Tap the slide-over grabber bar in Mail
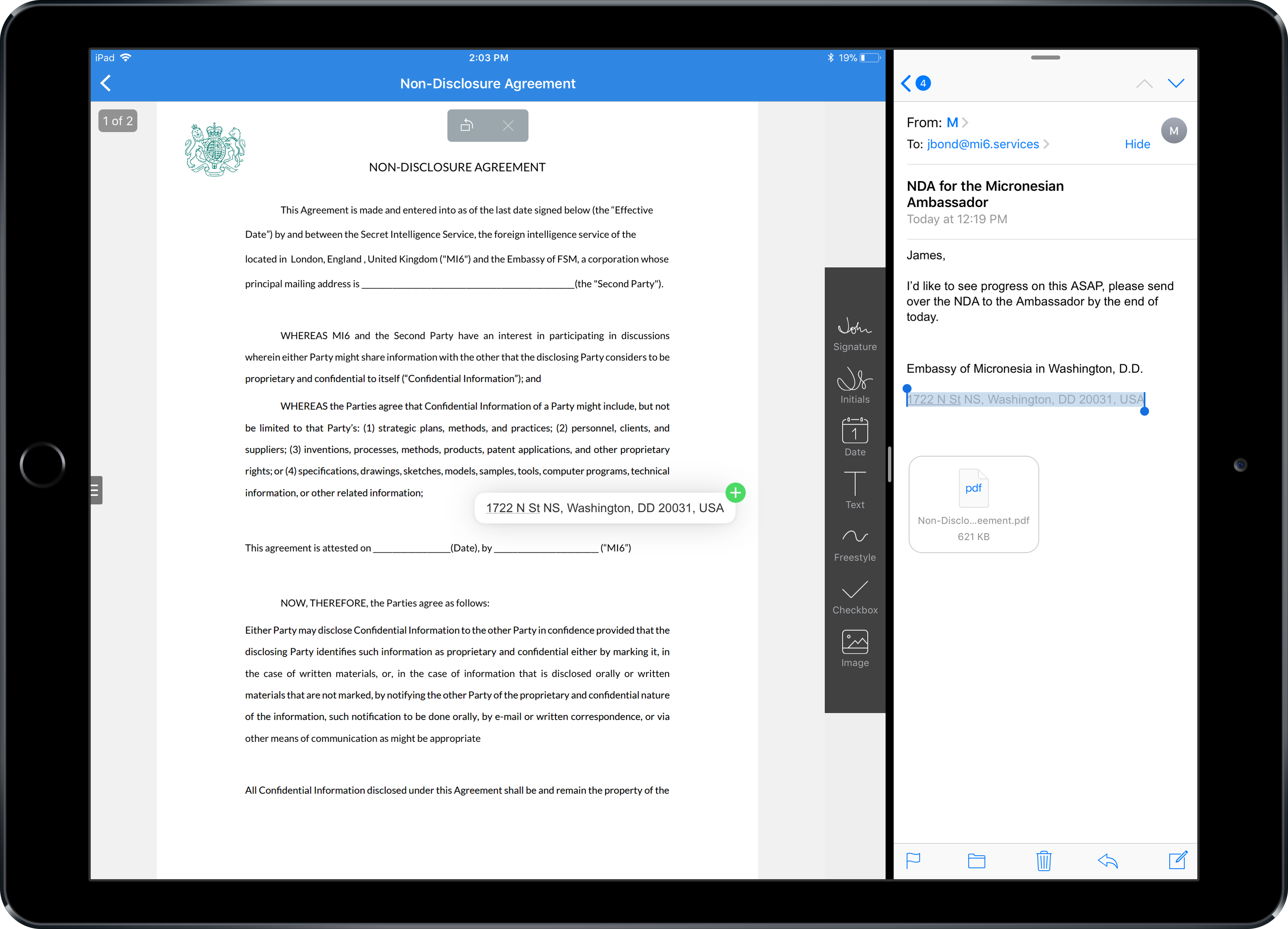Image resolution: width=1288 pixels, height=929 pixels. [1045, 58]
